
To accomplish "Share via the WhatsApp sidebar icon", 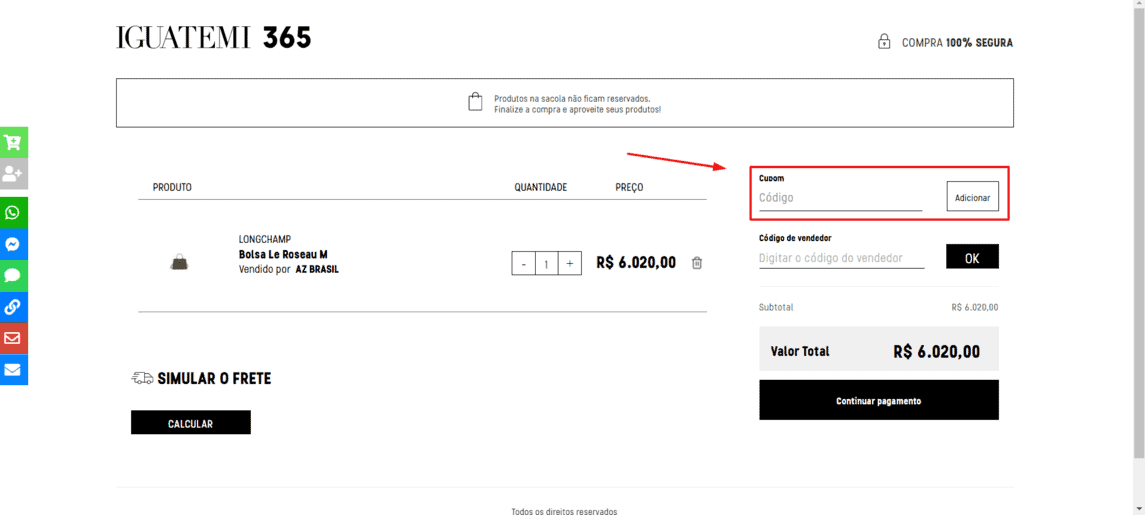I will pyautogui.click(x=13, y=213).
